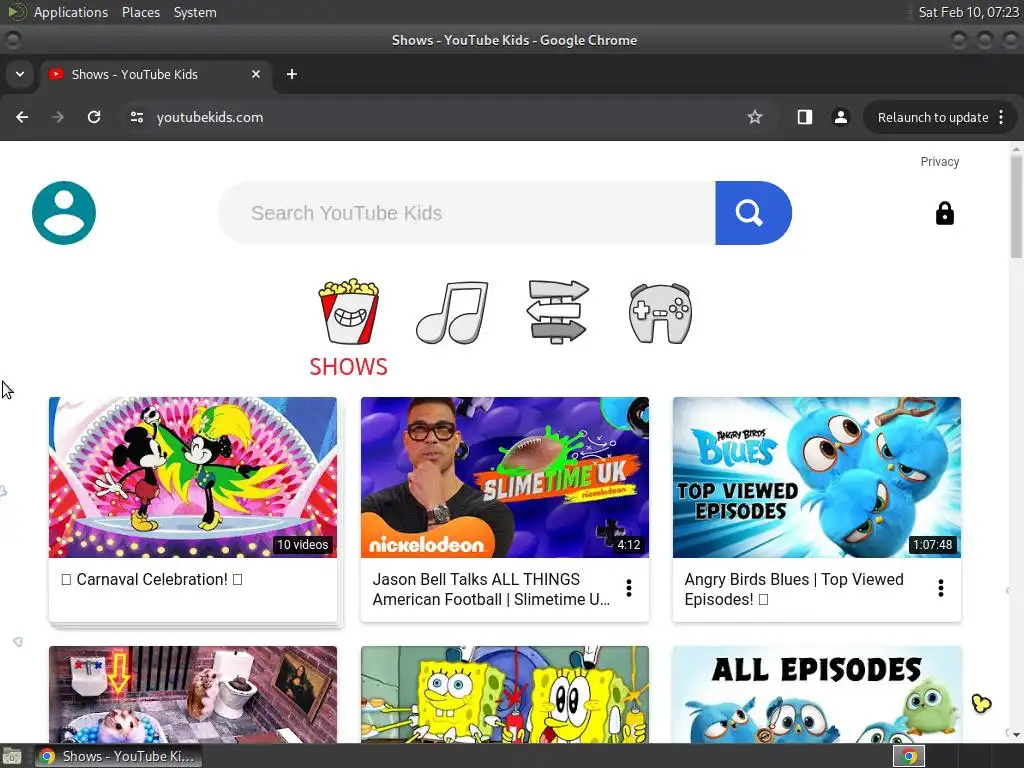Open the ALL EPISODES Angry Birds thumbnail

(816, 694)
